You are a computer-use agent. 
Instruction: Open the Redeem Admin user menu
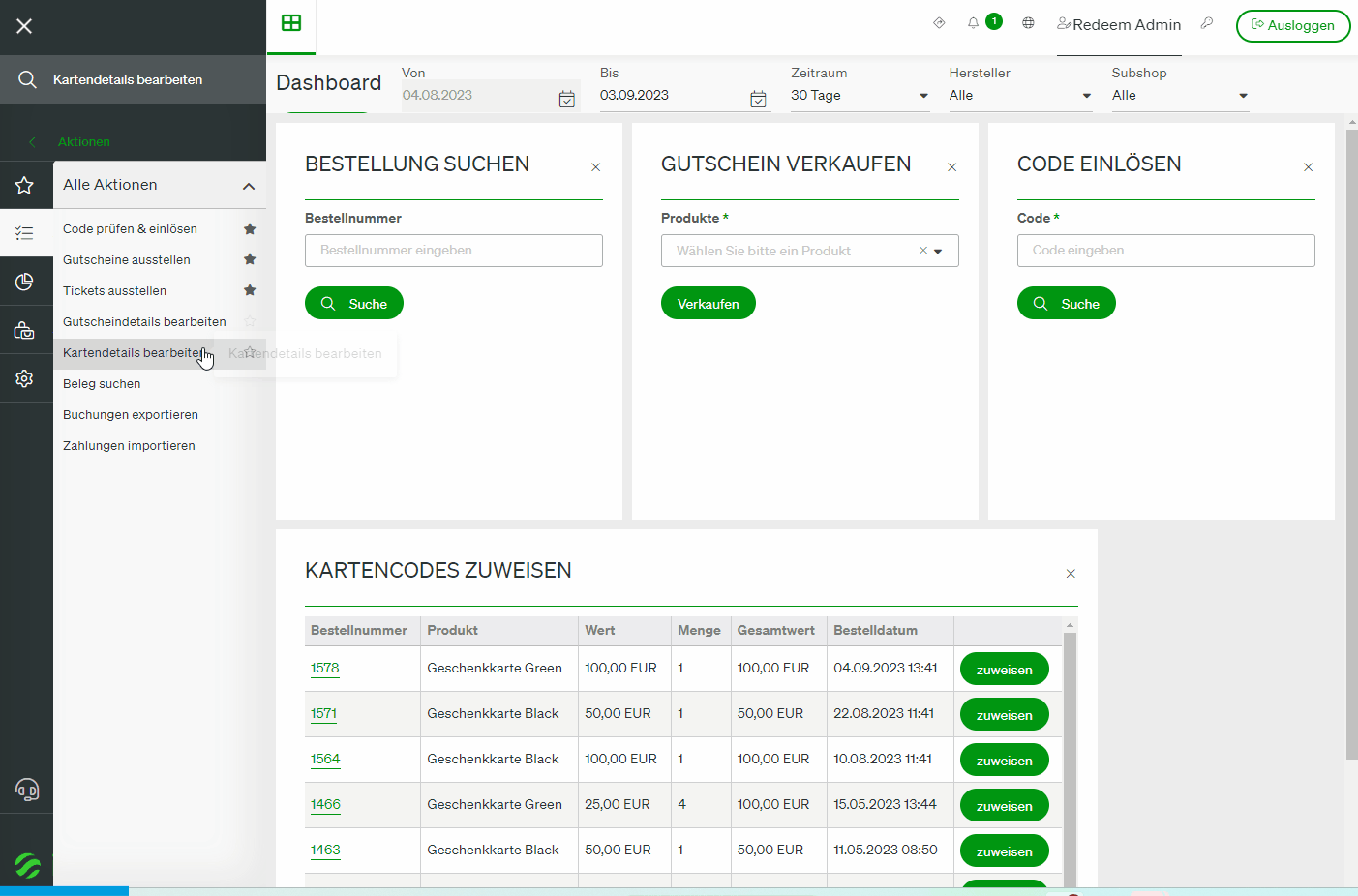(x=1119, y=24)
